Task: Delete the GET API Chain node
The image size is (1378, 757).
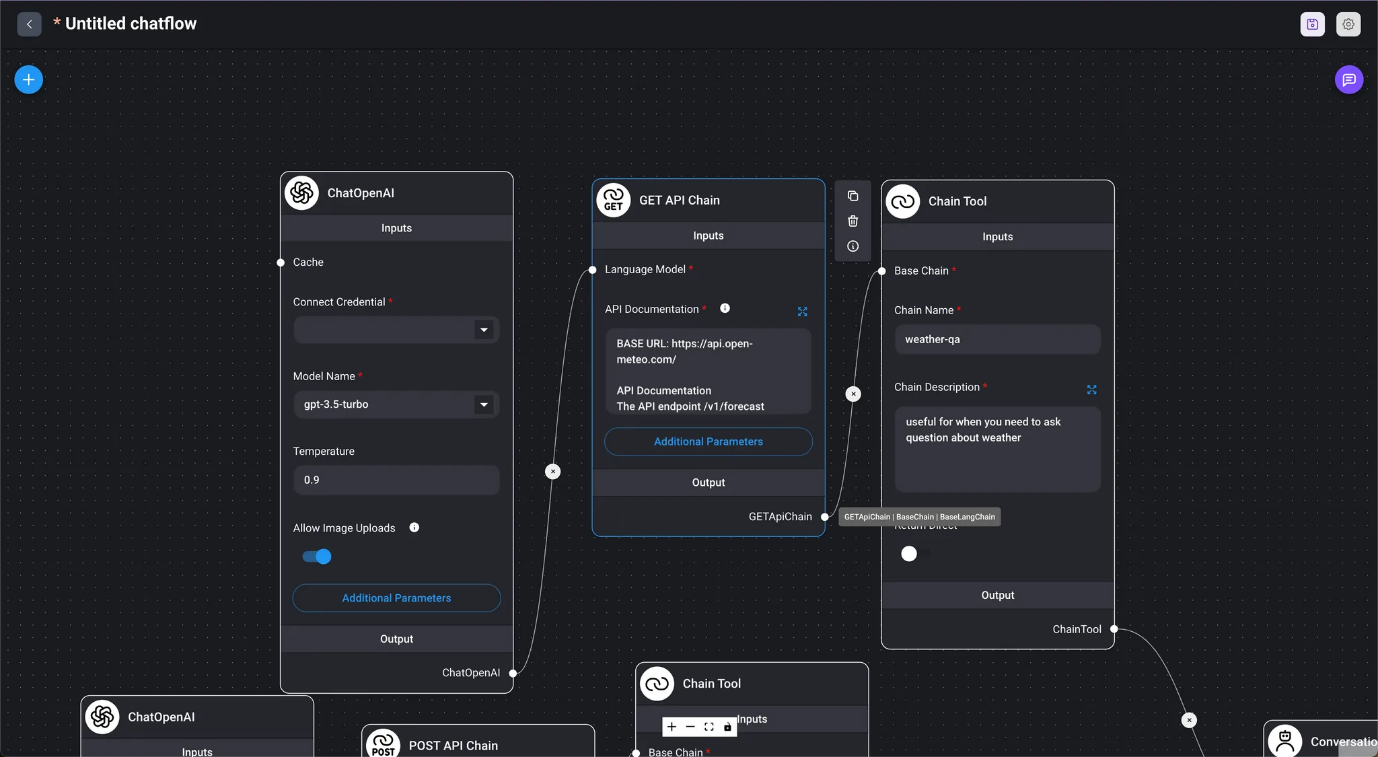Action: [853, 221]
